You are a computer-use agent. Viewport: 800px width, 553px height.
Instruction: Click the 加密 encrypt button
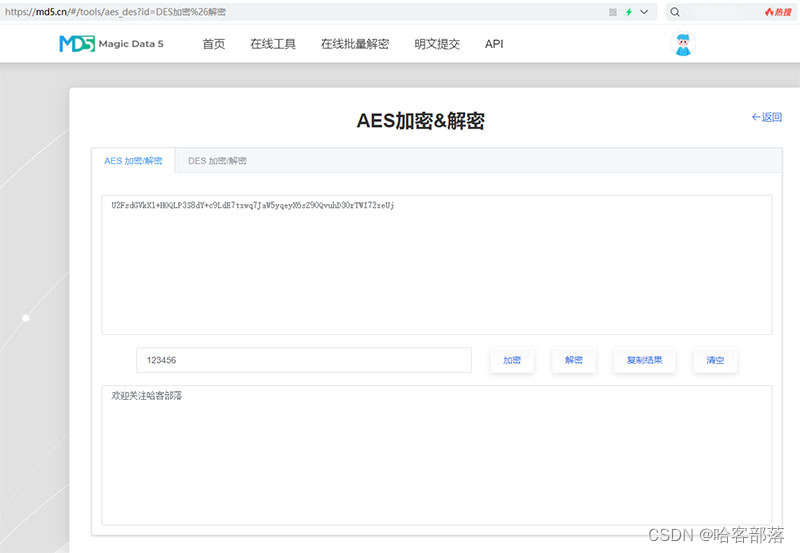tap(512, 360)
